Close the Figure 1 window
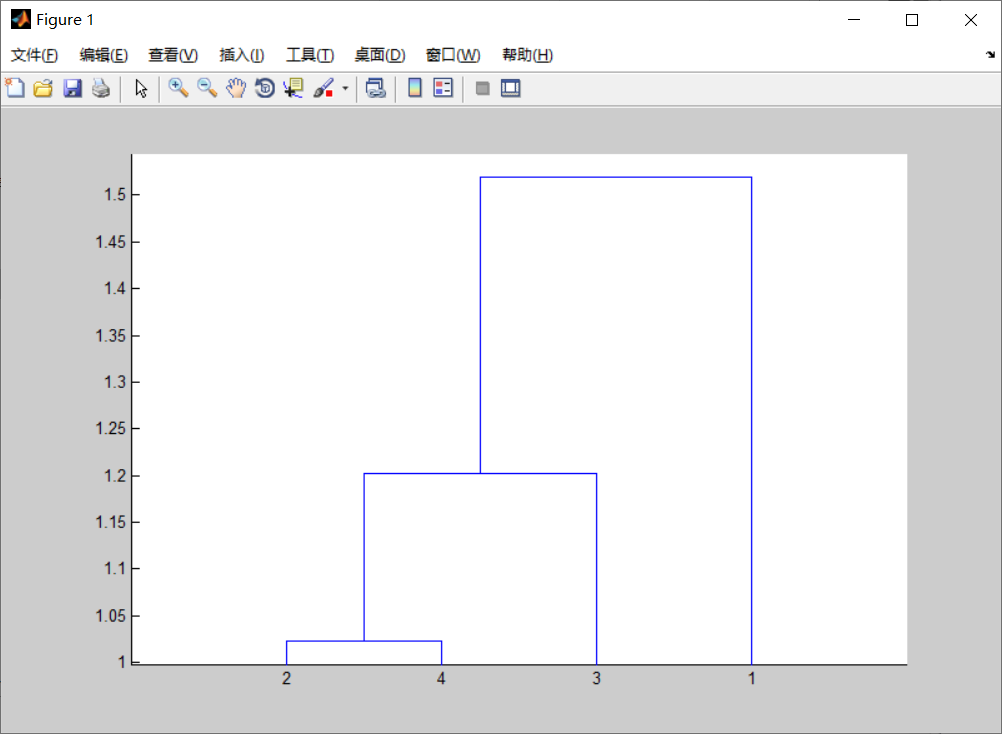 pyautogui.click(x=971, y=20)
